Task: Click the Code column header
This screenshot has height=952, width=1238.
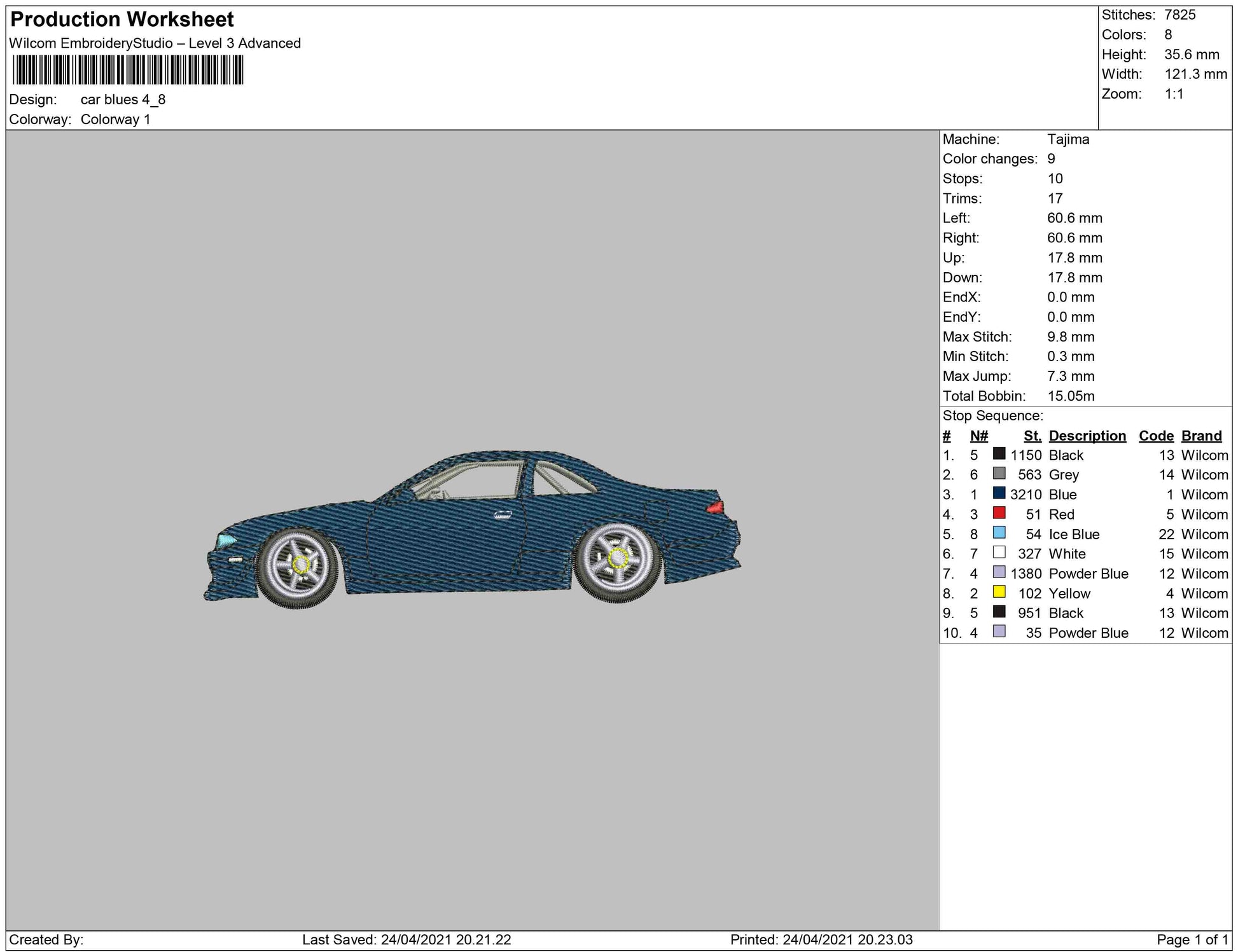Action: (x=1156, y=436)
